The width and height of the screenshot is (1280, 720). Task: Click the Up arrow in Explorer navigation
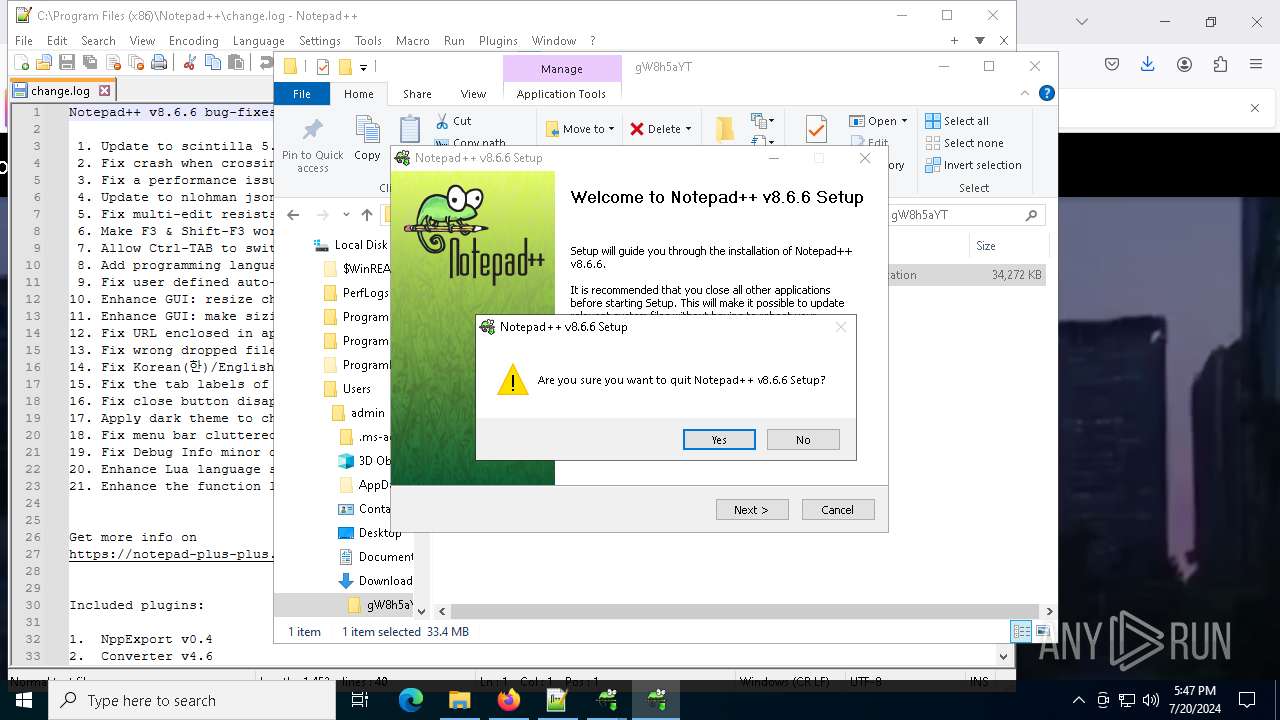[367, 215]
